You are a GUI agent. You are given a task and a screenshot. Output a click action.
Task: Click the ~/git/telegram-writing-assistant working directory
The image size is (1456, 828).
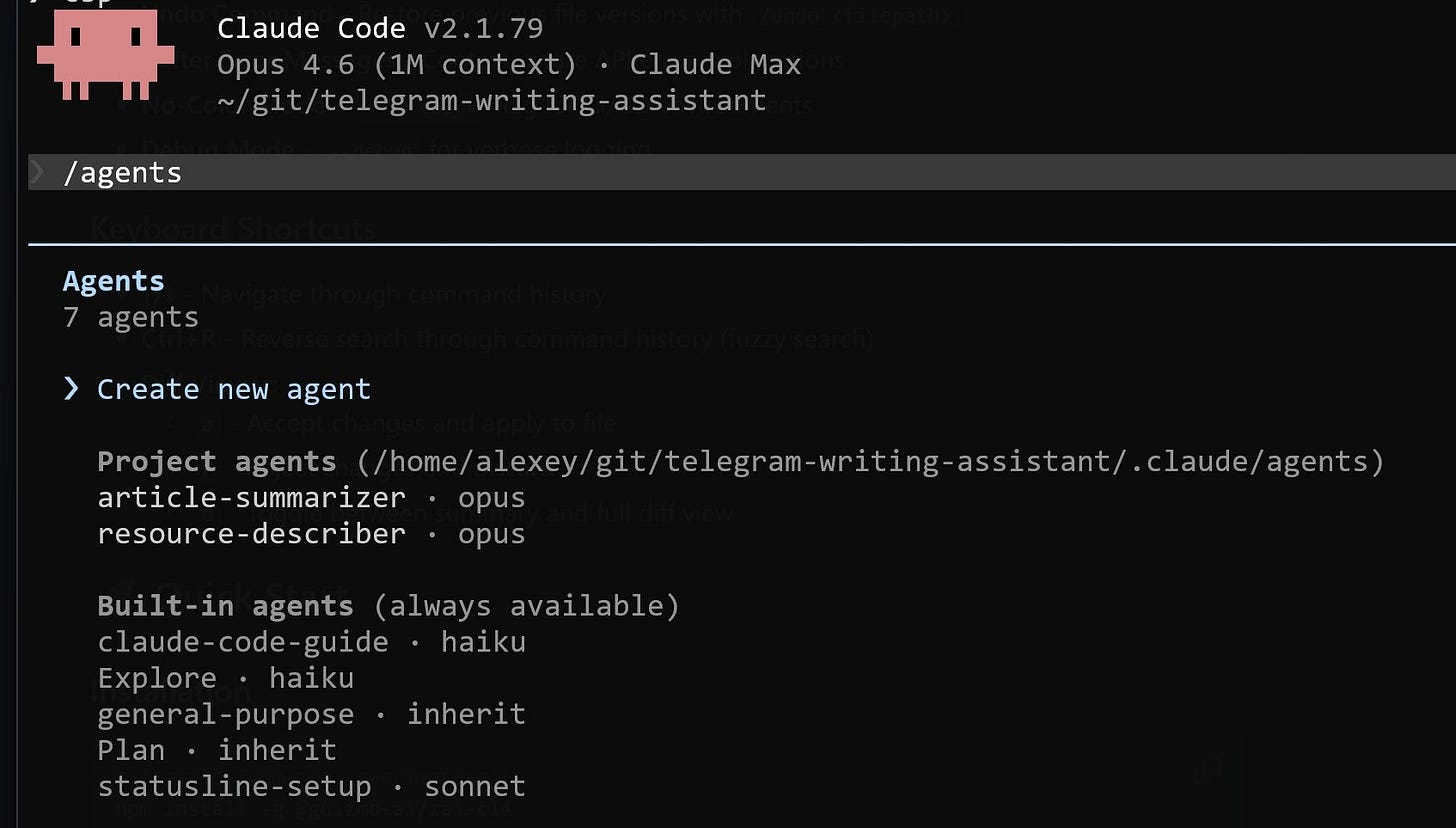pyautogui.click(x=491, y=101)
